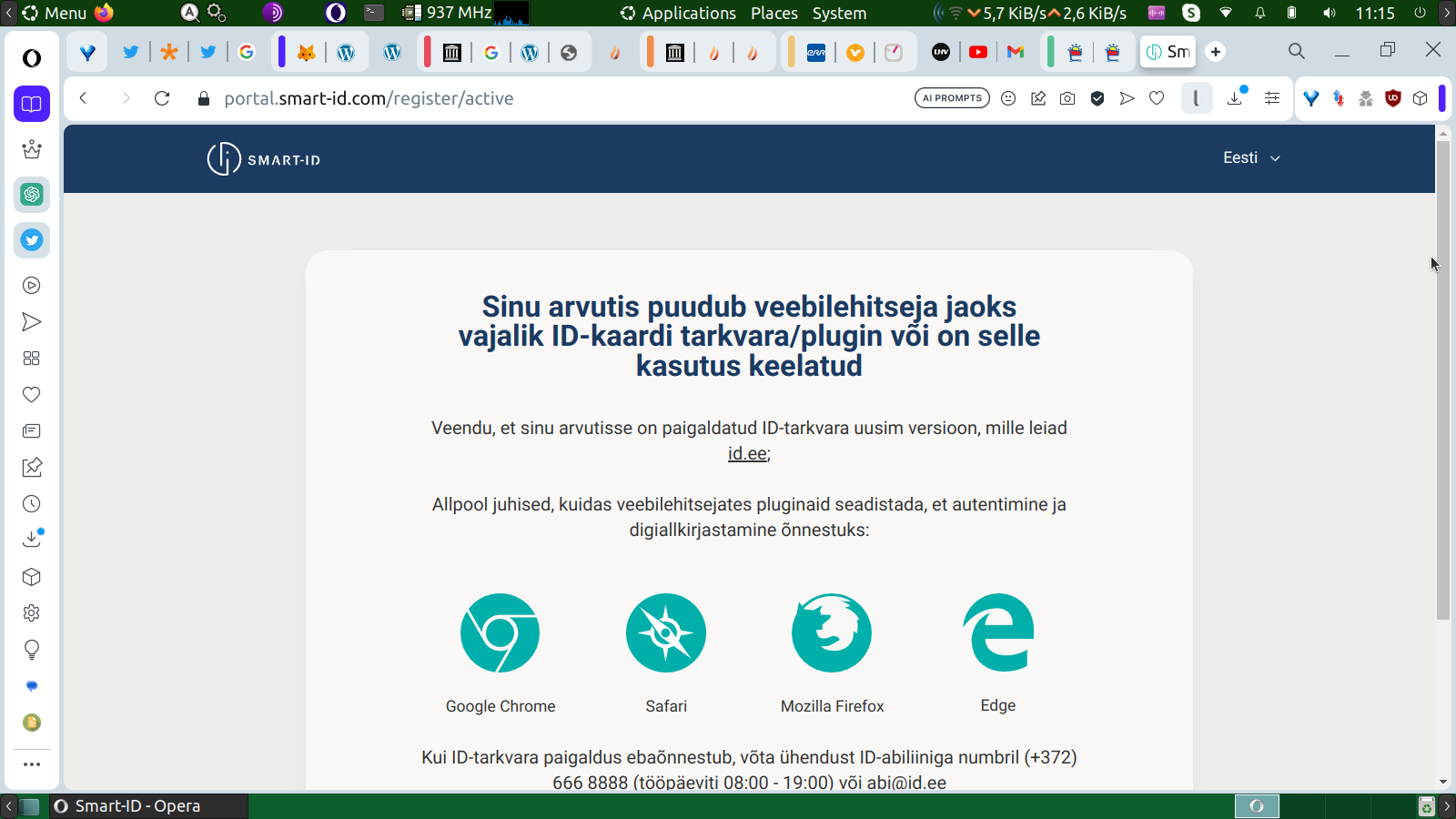This screenshot has width=1456, height=819.
Task: Open ChatGPT in the Opera sidebar
Action: pos(32,195)
